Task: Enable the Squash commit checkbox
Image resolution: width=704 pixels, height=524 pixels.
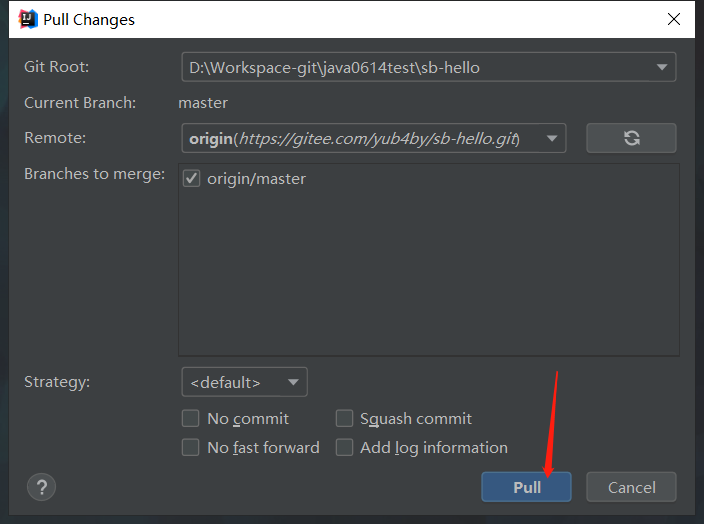Action: (344, 418)
